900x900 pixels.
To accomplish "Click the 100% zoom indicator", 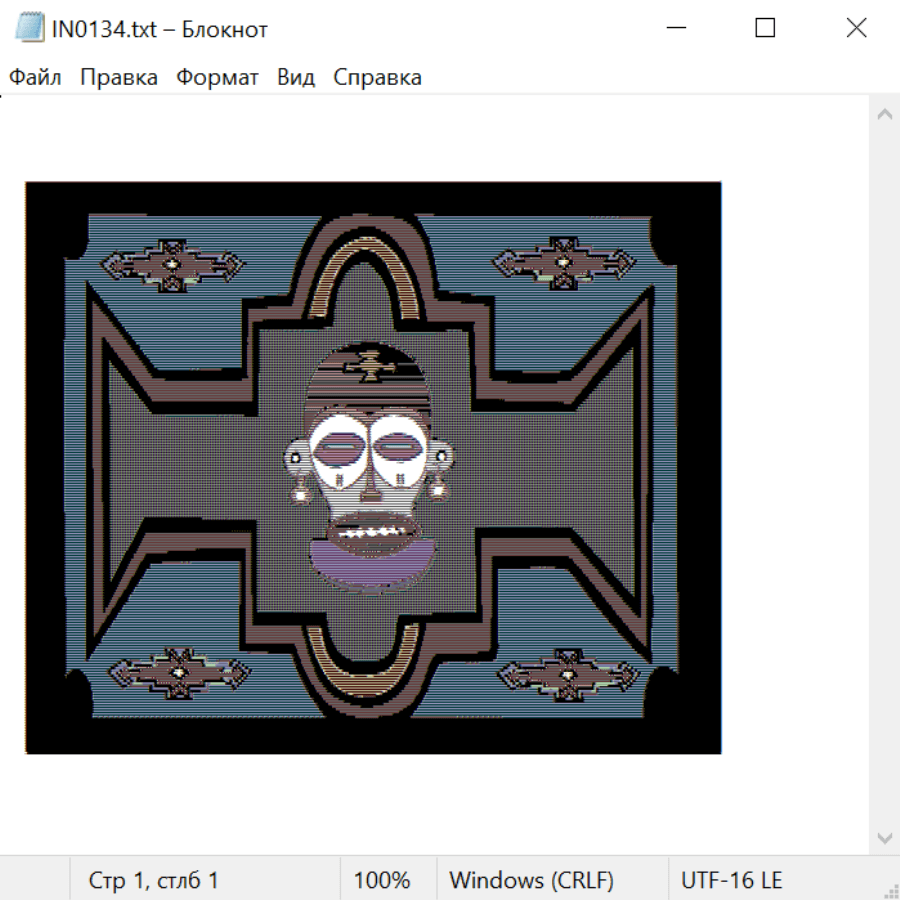I will [382, 881].
